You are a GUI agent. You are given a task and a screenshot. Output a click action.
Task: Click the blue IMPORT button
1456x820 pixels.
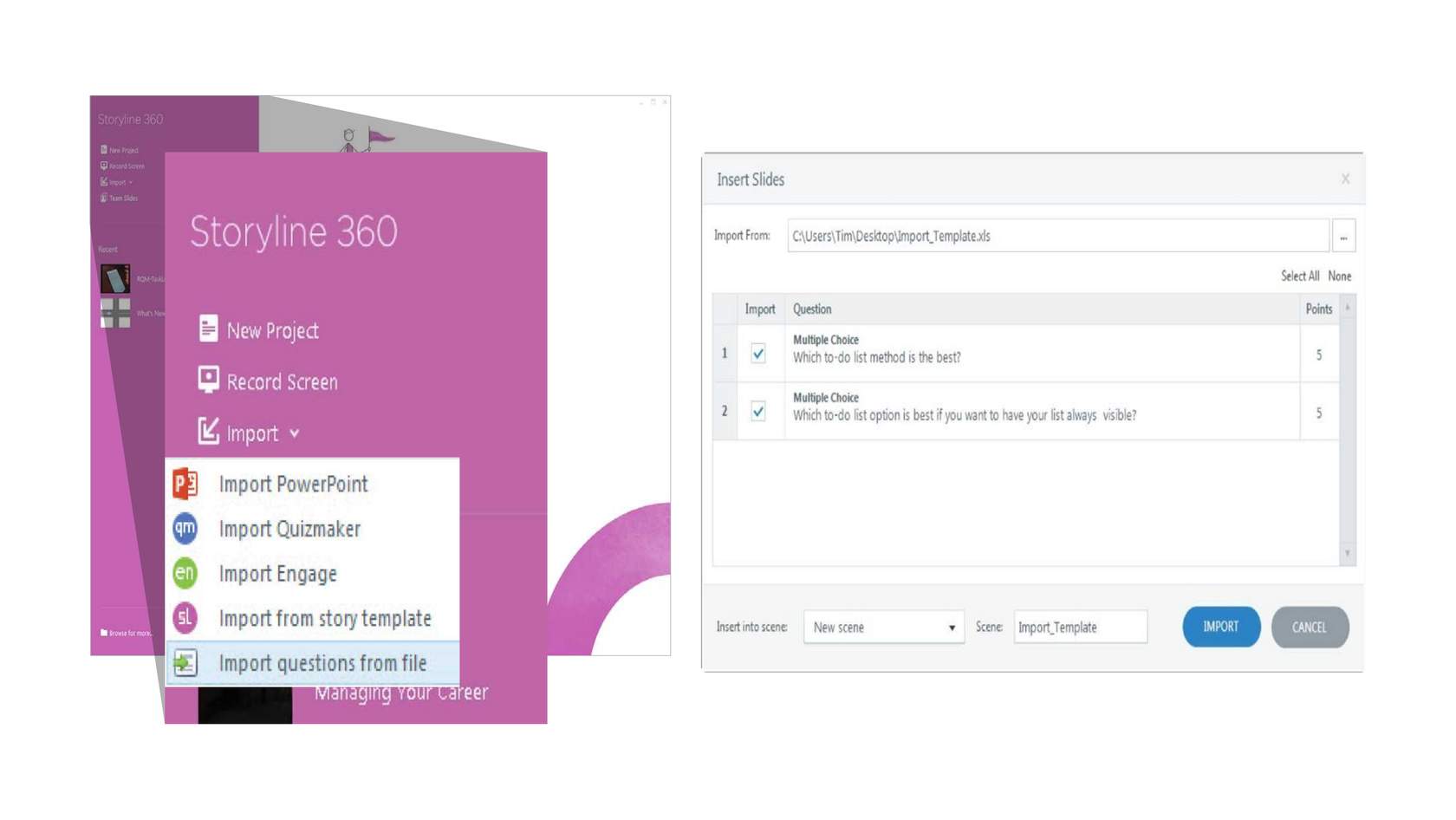click(1221, 627)
